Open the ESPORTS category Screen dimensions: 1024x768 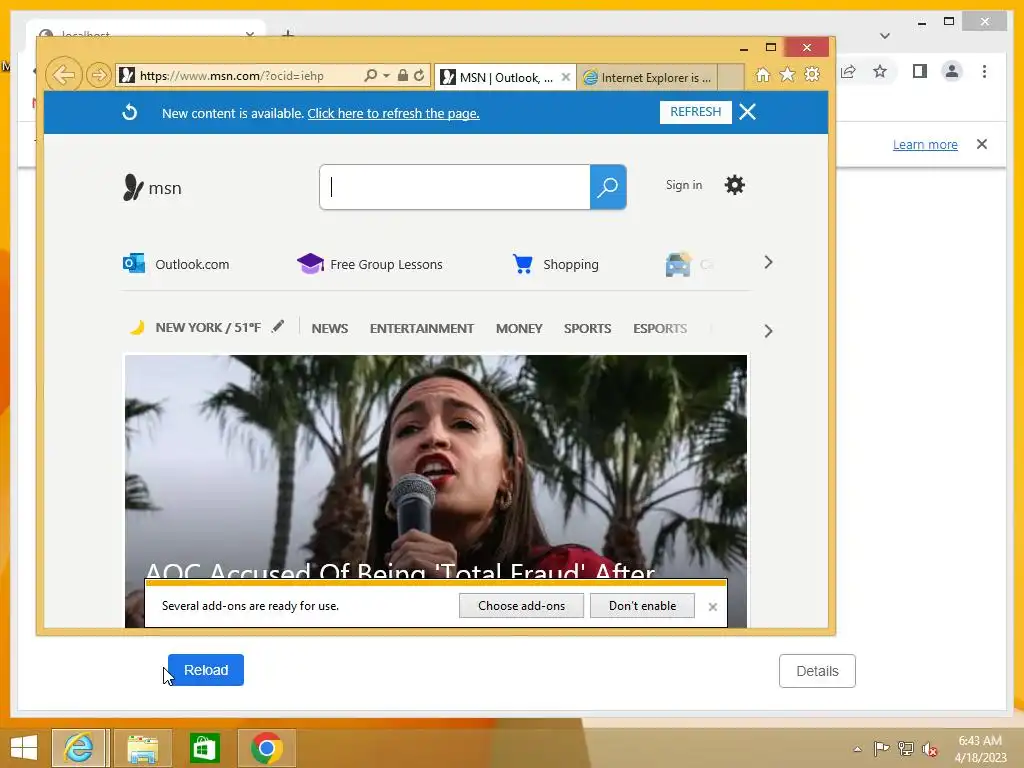660,328
